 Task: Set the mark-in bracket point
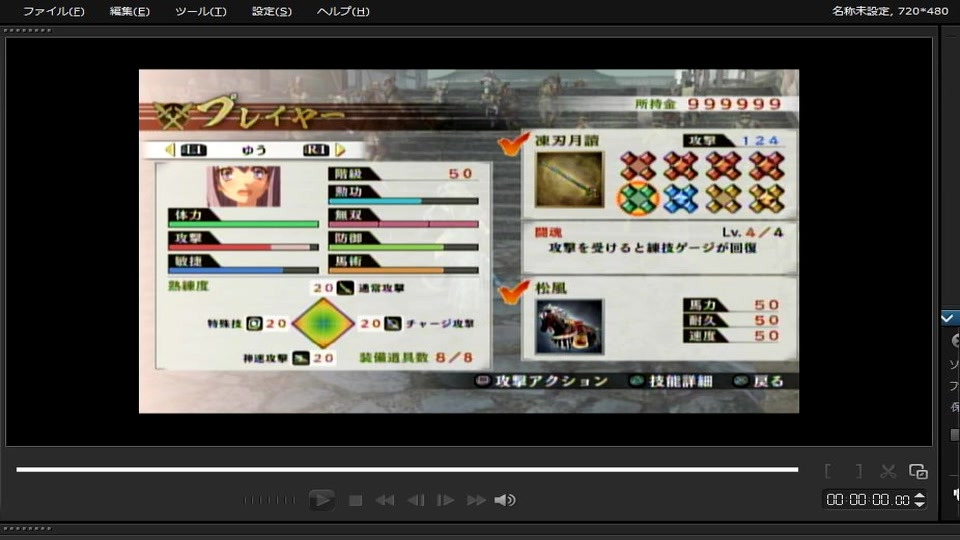point(828,471)
